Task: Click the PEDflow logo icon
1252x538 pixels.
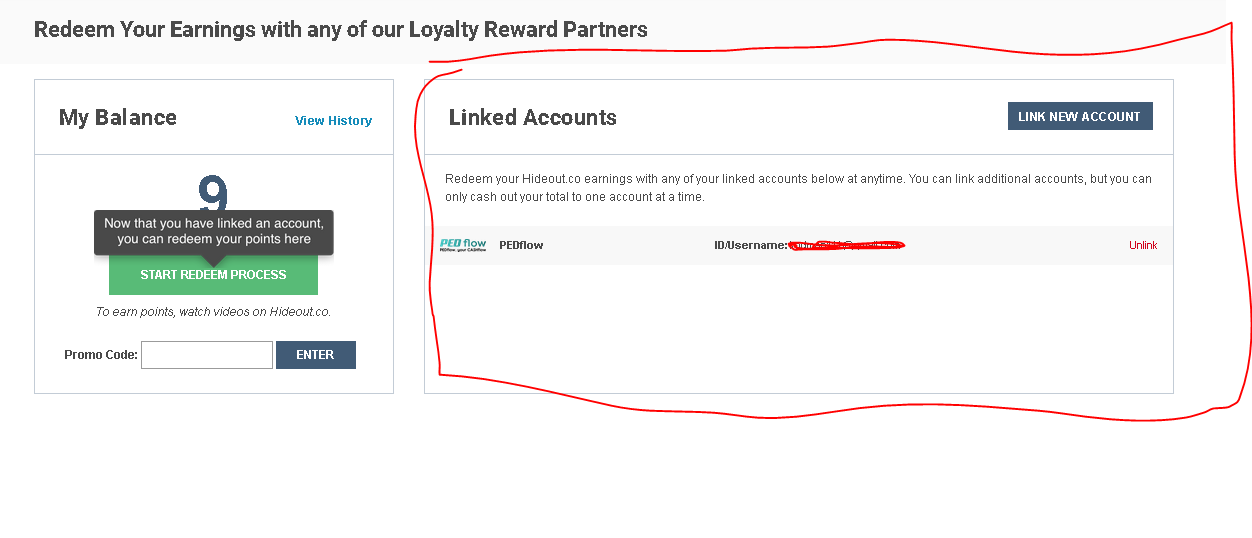Action: 463,245
